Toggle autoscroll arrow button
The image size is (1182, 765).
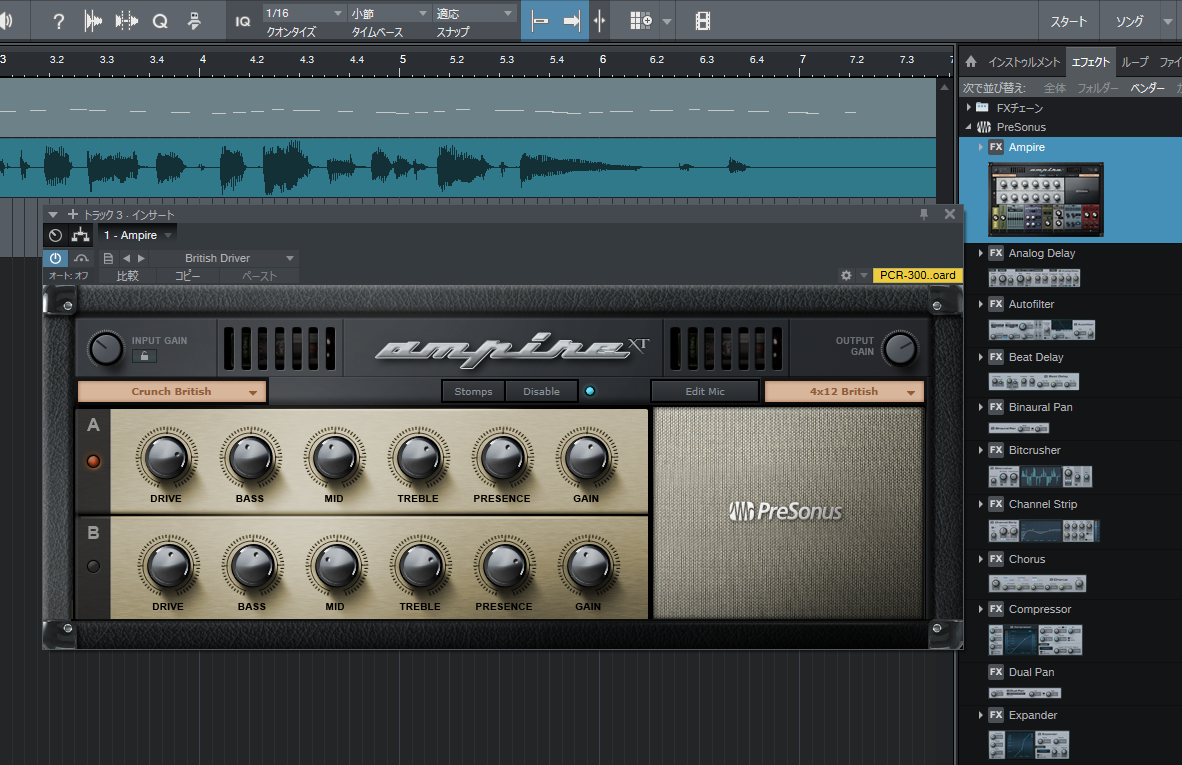[x=571, y=21]
